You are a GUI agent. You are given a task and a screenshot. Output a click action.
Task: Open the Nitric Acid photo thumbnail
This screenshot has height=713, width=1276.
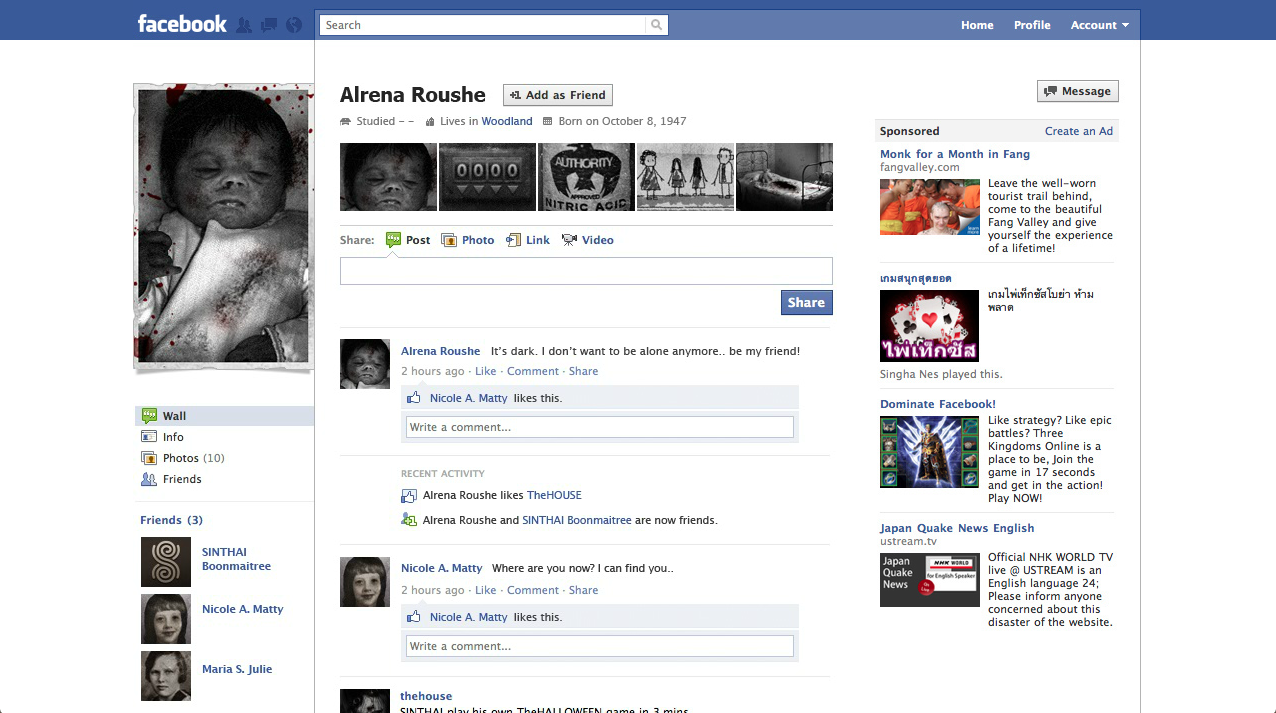(586, 177)
